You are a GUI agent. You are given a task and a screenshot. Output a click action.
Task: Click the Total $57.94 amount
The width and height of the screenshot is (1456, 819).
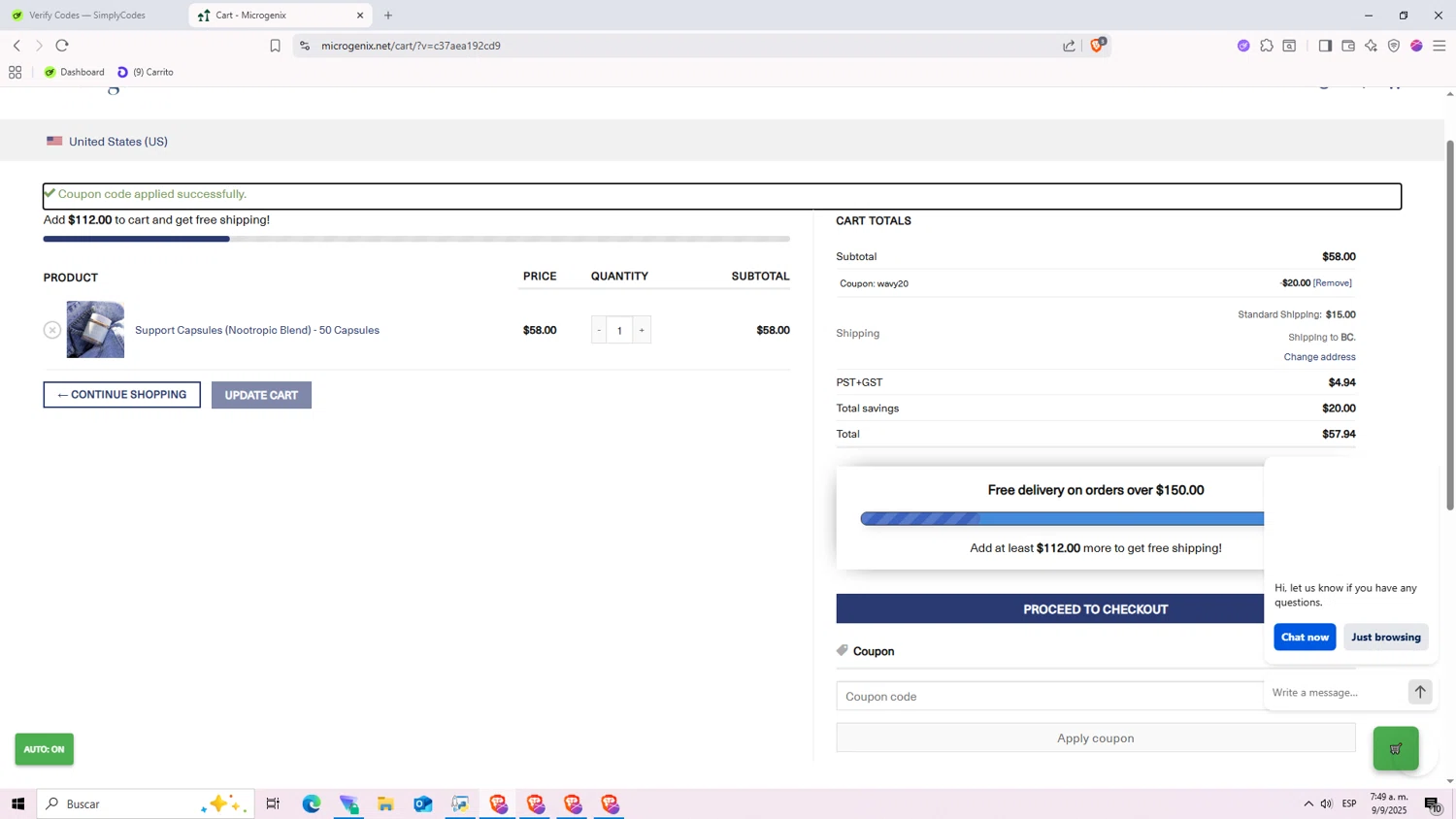(1339, 434)
